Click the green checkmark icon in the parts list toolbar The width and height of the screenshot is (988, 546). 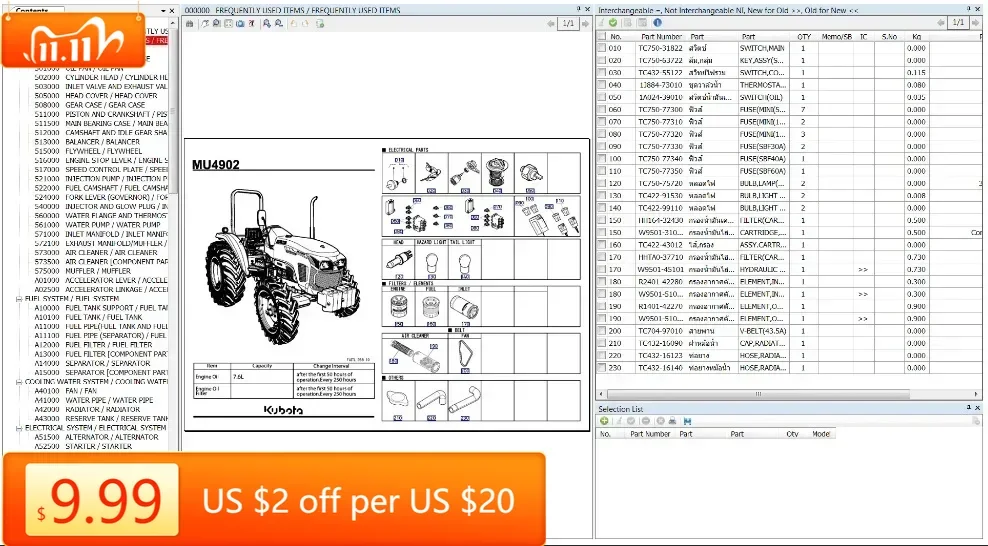tap(613, 22)
